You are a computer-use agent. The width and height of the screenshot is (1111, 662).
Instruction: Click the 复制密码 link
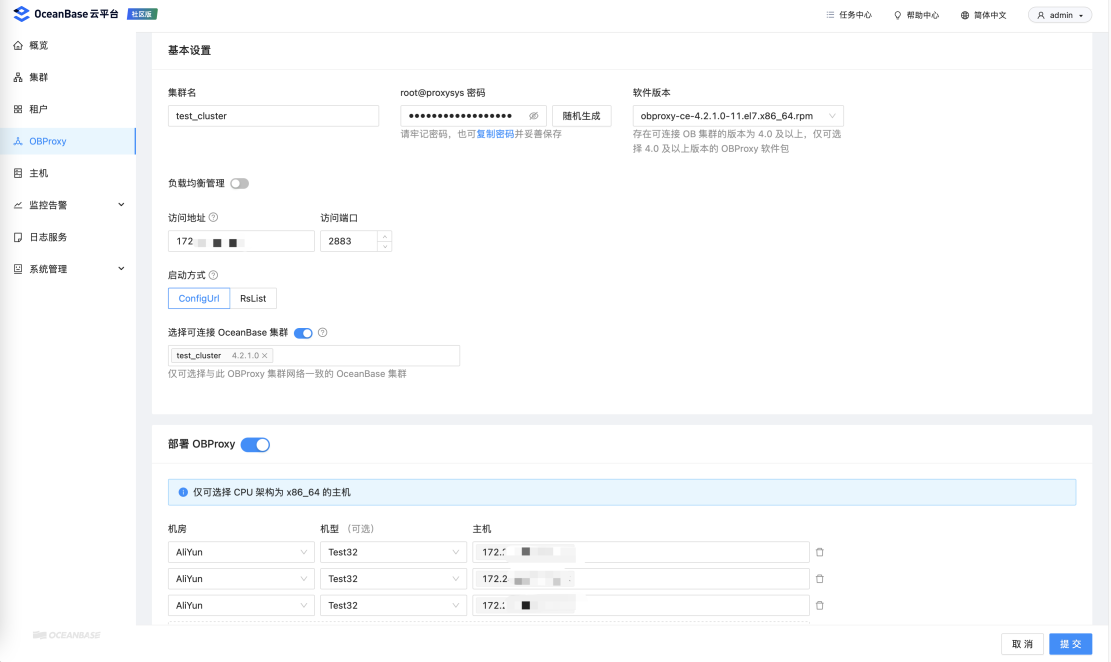[x=495, y=134]
